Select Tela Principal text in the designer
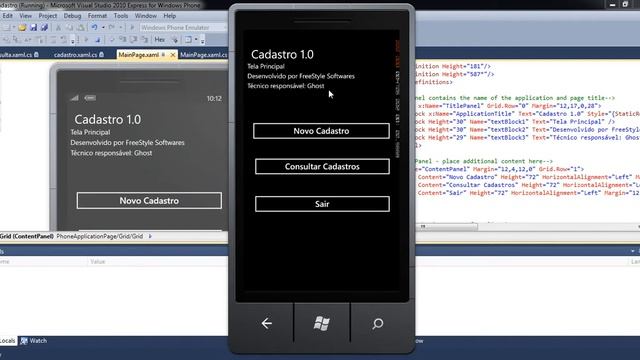The height and width of the screenshot is (360, 640). pyautogui.click(x=90, y=132)
